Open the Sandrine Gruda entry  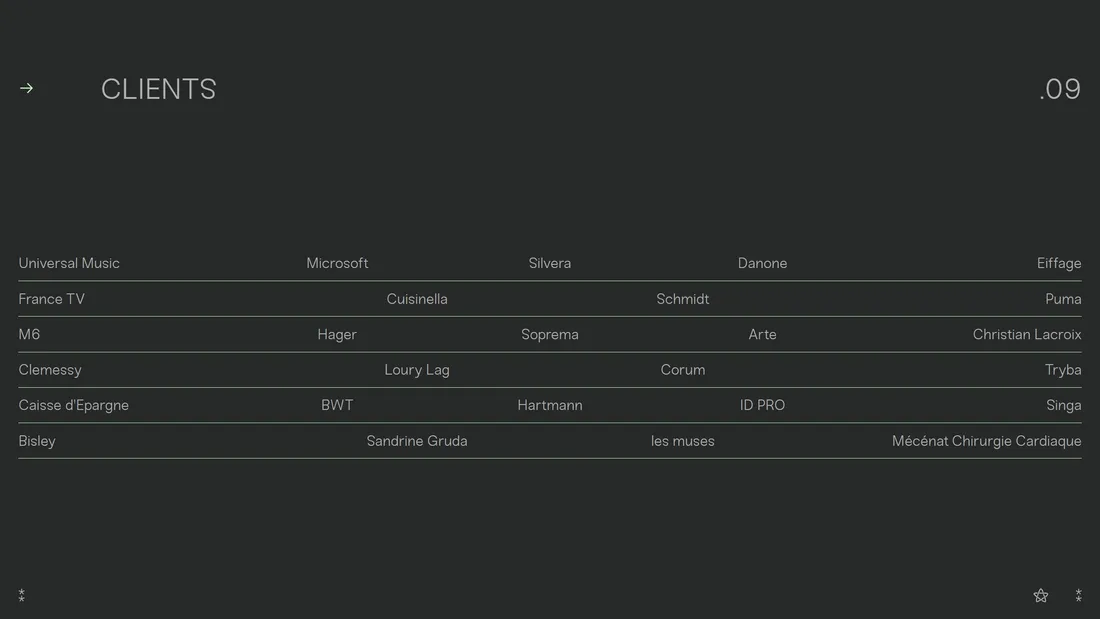[417, 441]
